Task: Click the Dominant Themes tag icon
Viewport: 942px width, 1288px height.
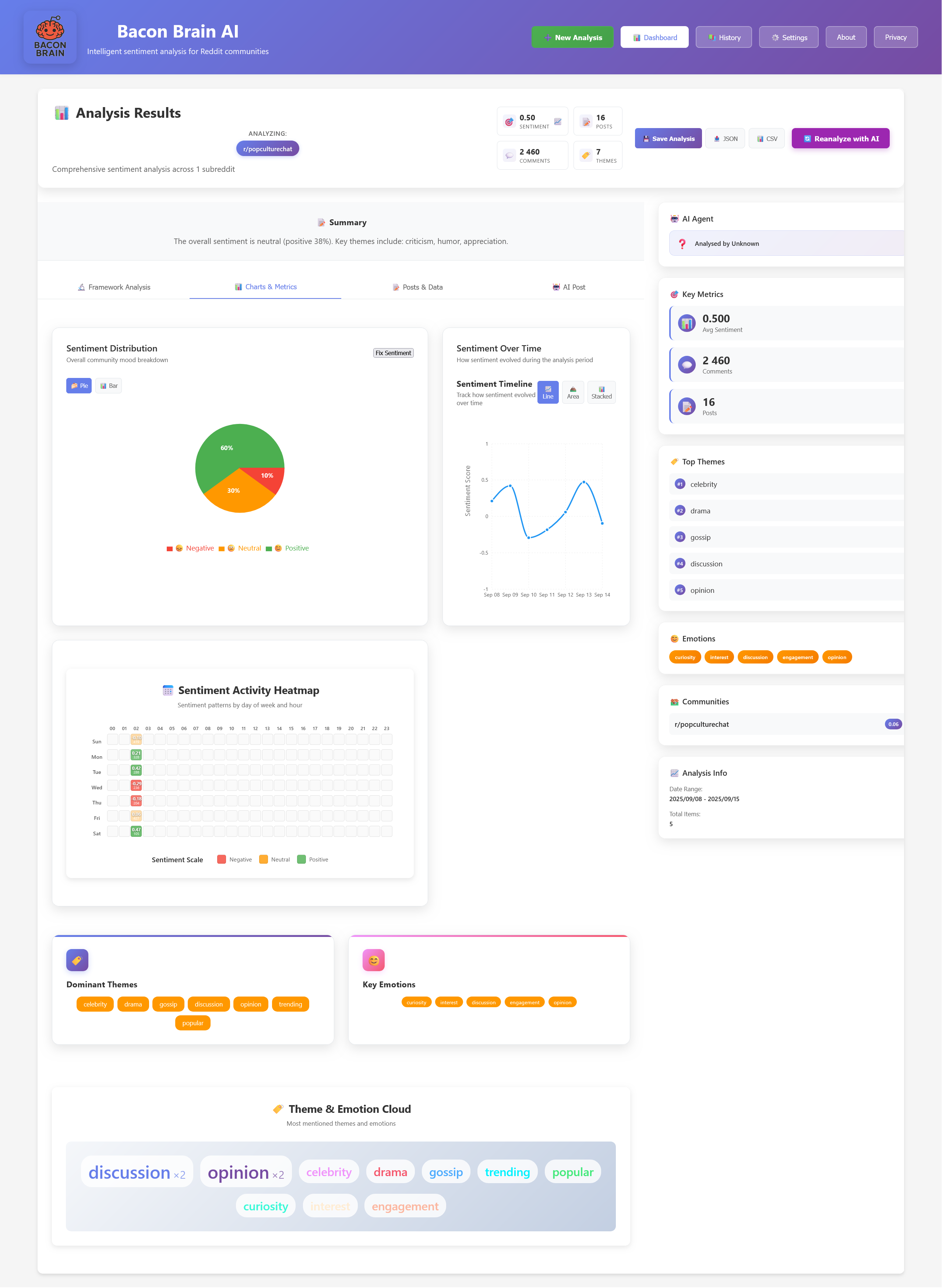Action: [77, 960]
